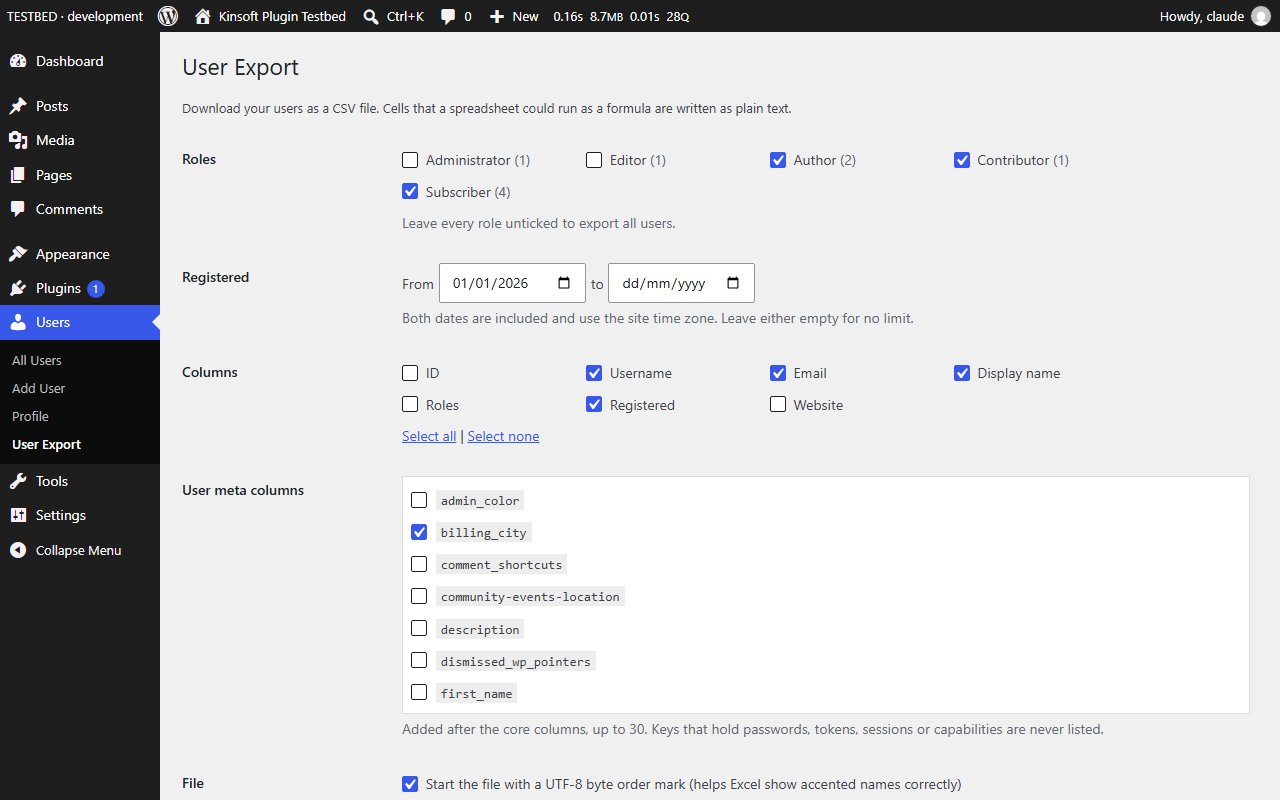The image size is (1280, 800).
Task: Open calendar picker of the From date
Action: point(564,283)
